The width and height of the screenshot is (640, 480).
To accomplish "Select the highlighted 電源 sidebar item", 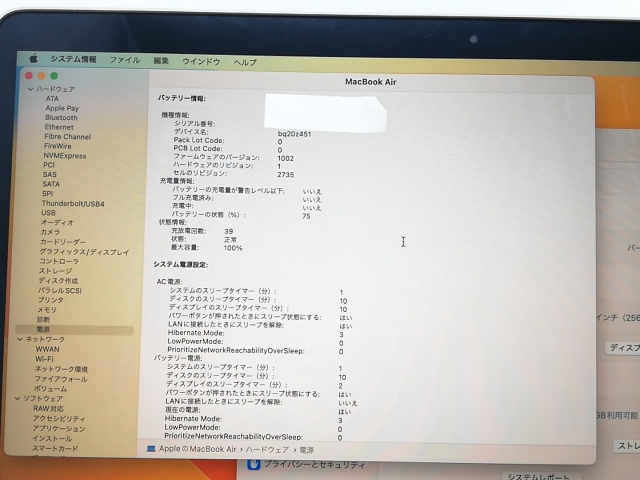I will (x=74, y=329).
